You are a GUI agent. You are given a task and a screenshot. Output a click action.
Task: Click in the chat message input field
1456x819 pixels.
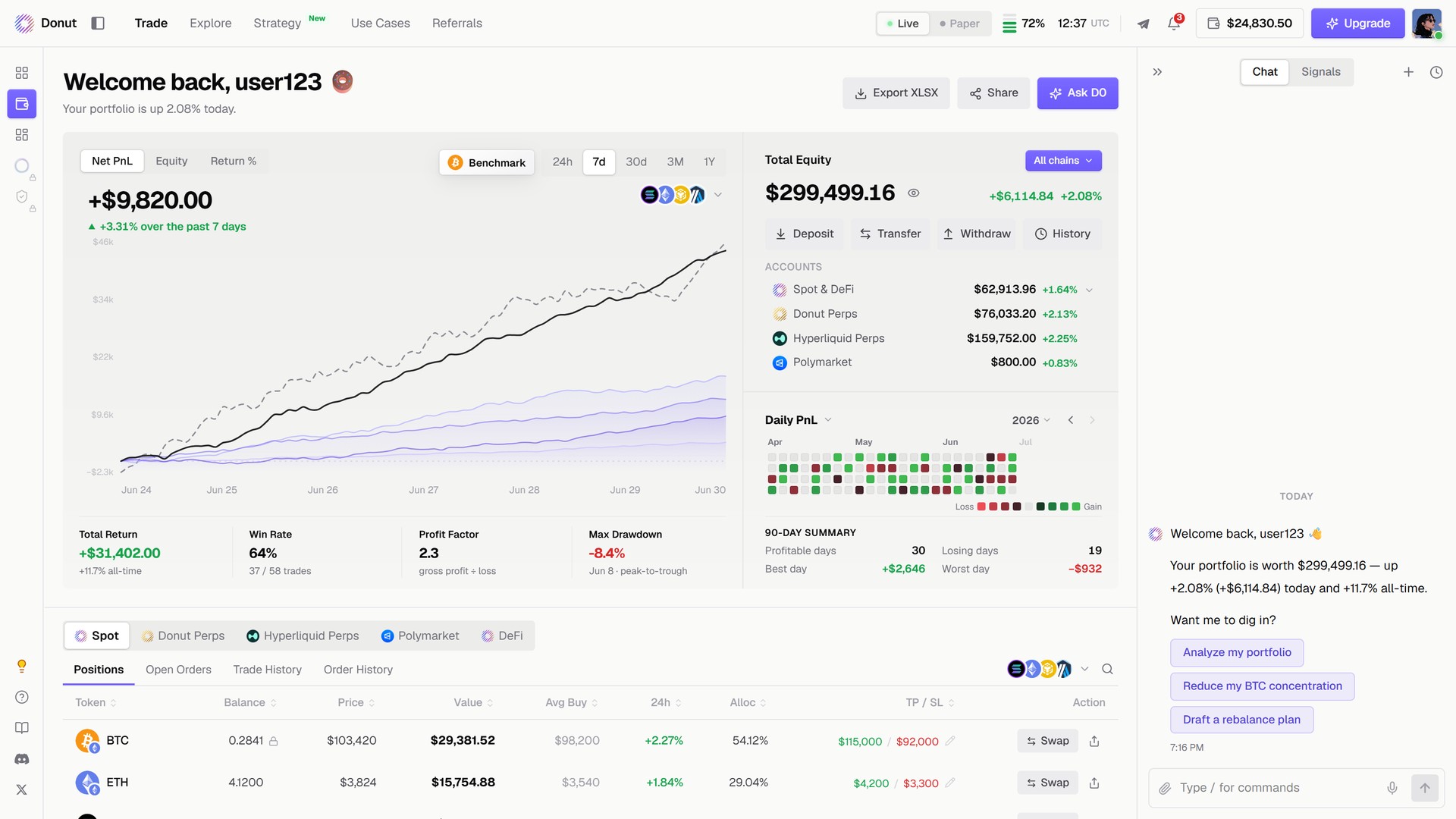tap(1278, 788)
